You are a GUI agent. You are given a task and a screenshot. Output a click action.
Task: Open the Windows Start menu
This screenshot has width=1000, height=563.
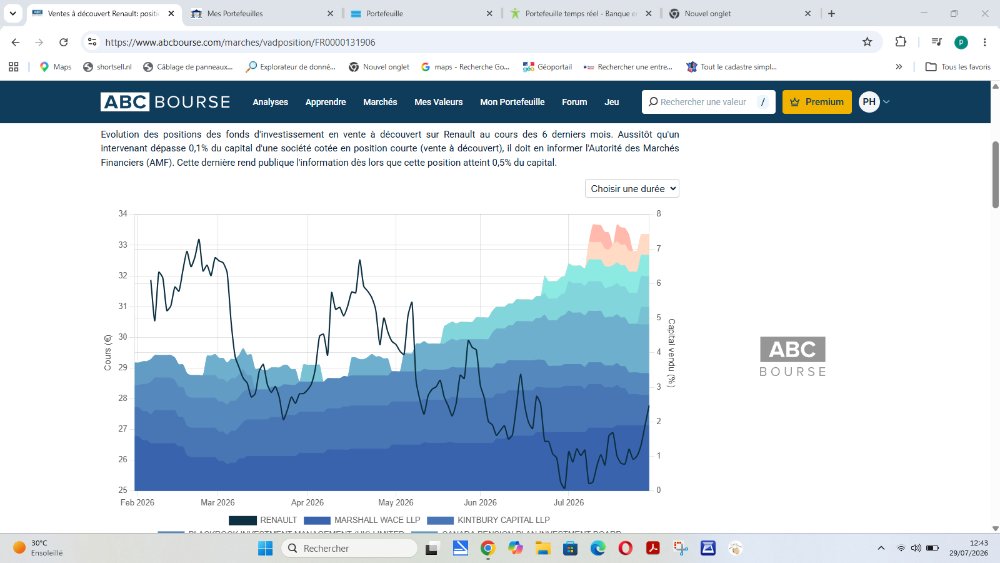click(265, 548)
